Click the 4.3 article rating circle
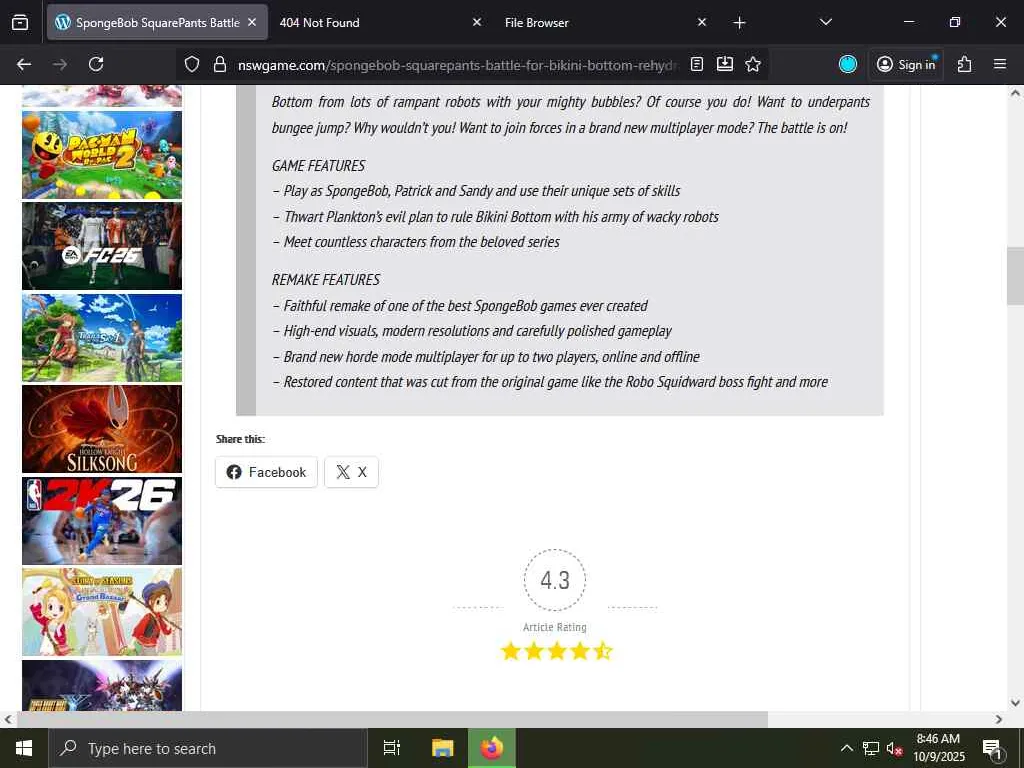Screen dimensions: 1024x768 click(555, 580)
